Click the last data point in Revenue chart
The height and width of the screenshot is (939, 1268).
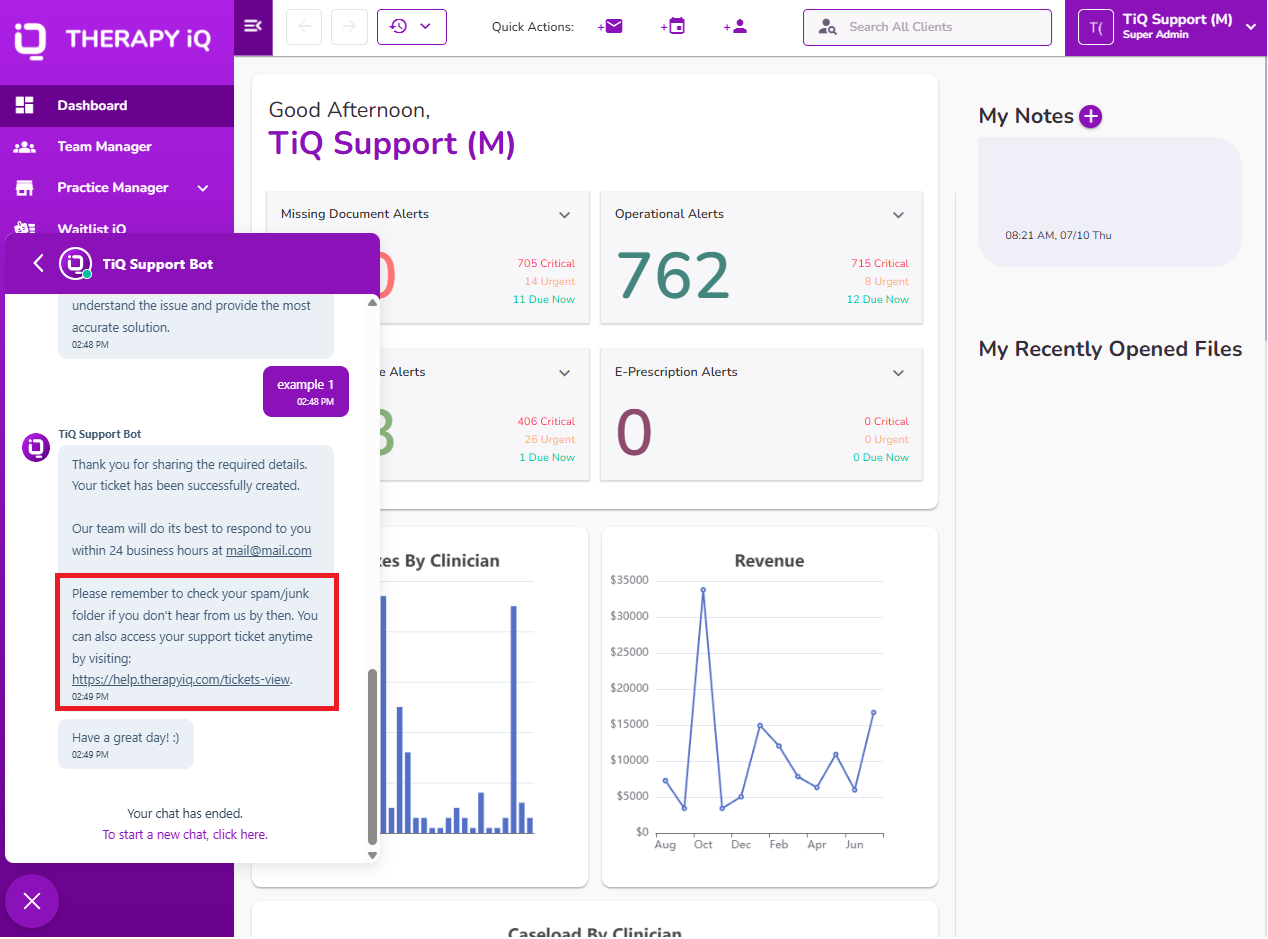coord(873,712)
